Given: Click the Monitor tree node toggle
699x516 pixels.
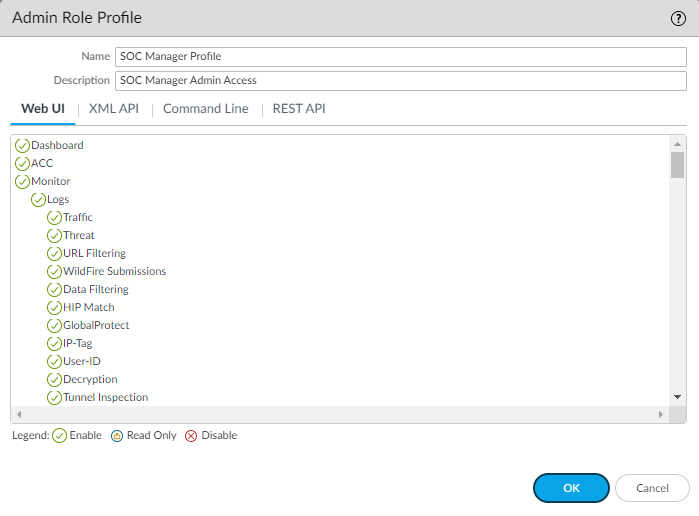Looking at the screenshot, I should click(x=23, y=182).
